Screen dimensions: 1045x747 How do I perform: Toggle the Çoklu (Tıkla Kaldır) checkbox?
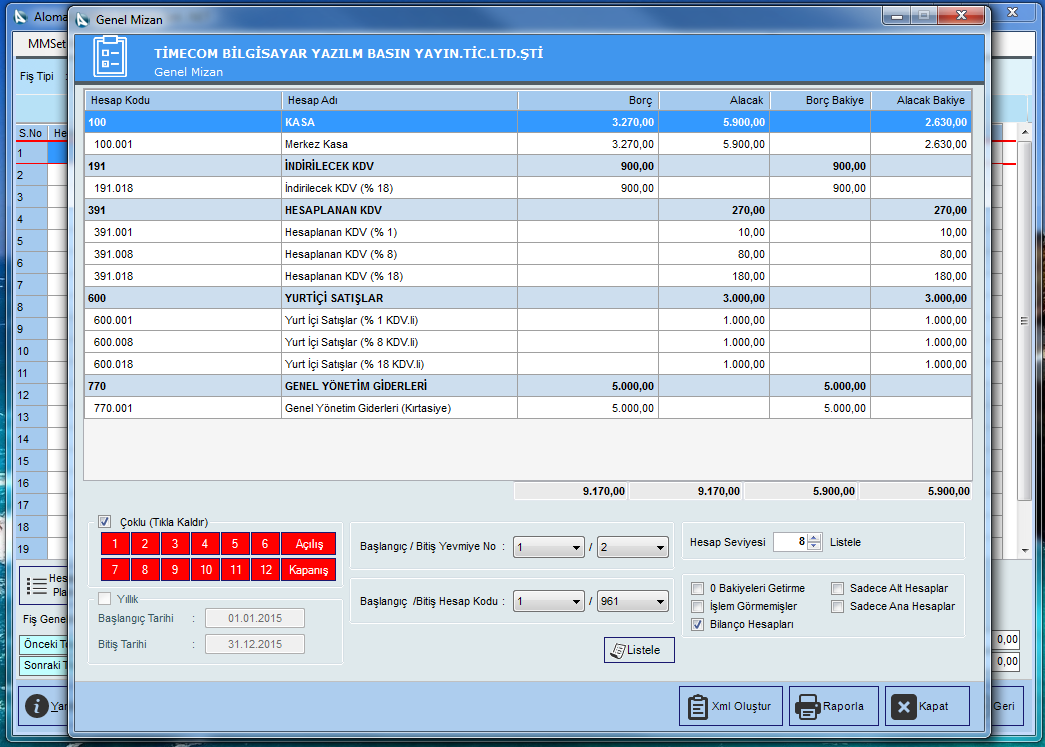[105, 522]
